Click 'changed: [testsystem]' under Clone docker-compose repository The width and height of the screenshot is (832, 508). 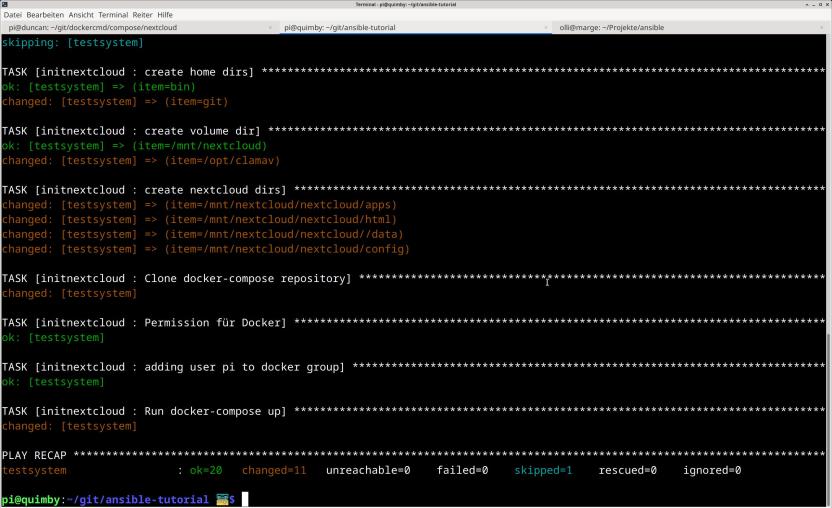[x=70, y=293]
